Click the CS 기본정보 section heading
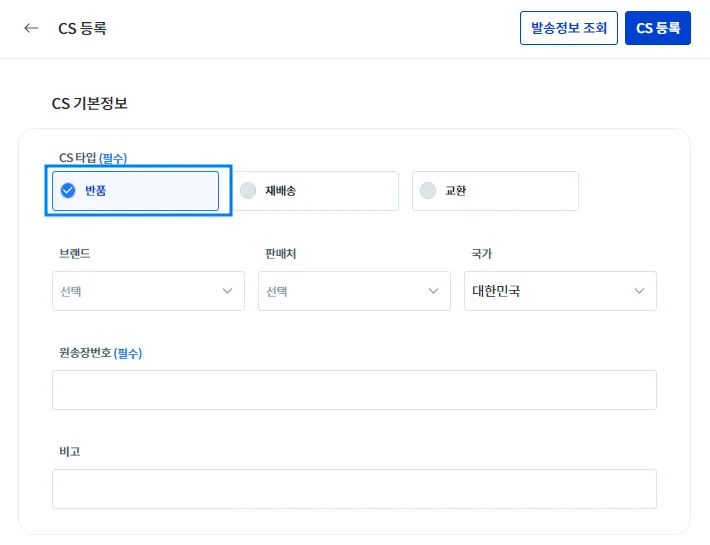This screenshot has width=710, height=545. click(89, 103)
